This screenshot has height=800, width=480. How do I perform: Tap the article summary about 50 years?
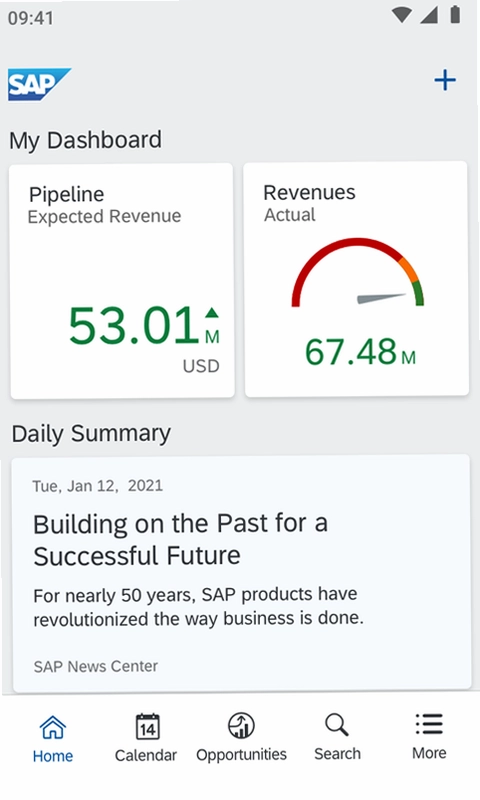198,607
